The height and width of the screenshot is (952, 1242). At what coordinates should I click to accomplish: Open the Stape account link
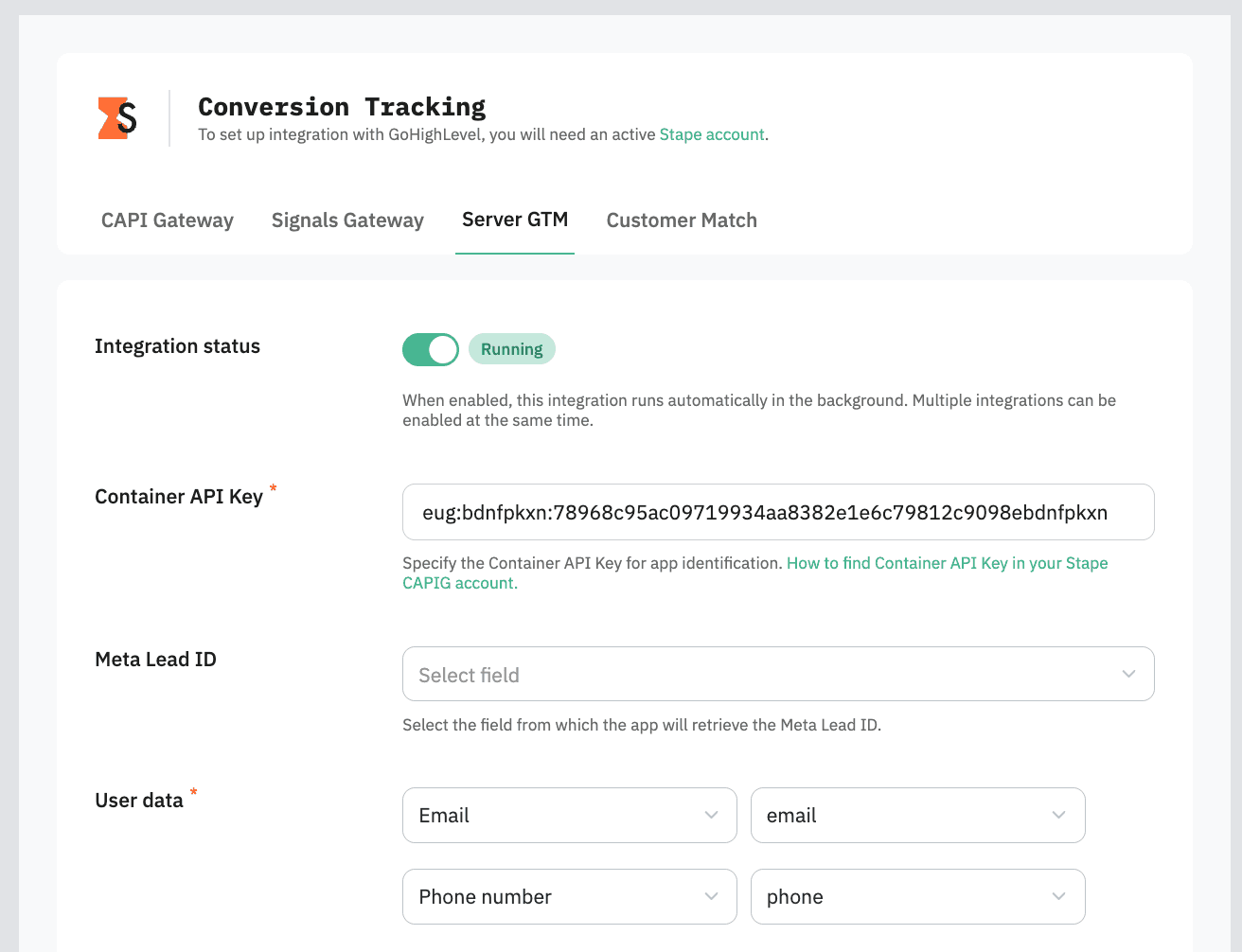(x=712, y=134)
